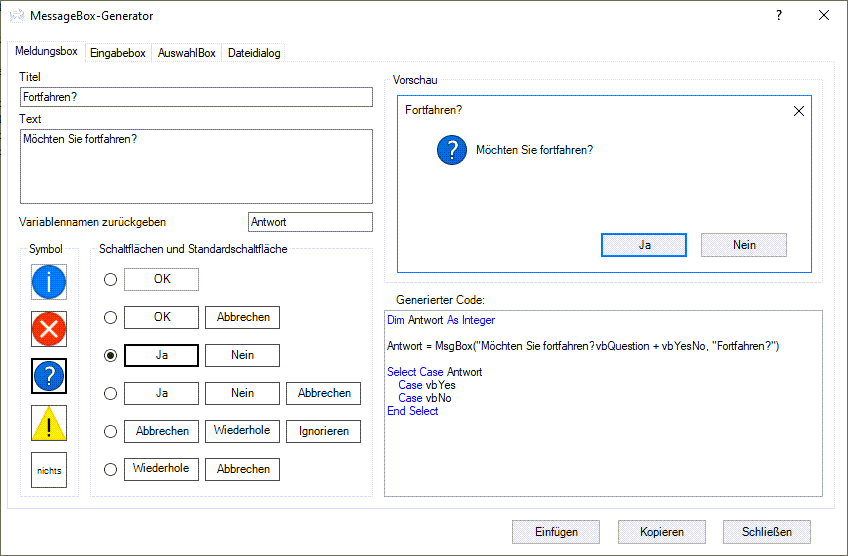Set Wiederhole default in Abbrechen/Wiederhole/Ignorieren row

coord(242,431)
